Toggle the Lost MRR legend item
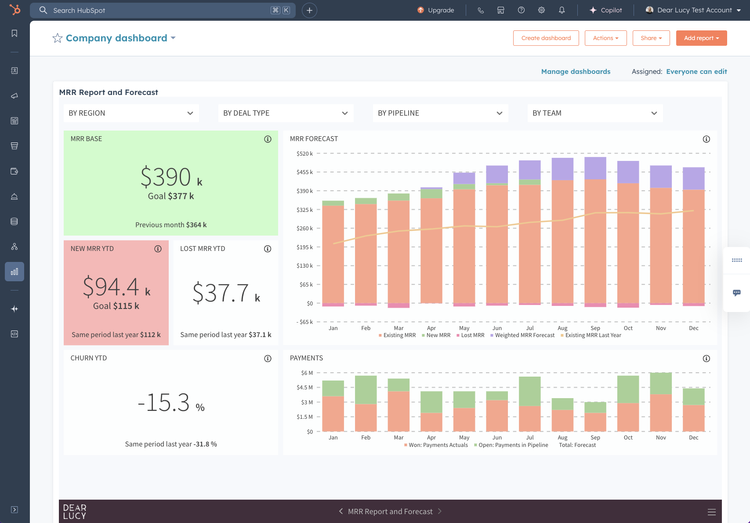750x523 pixels. pos(470,335)
